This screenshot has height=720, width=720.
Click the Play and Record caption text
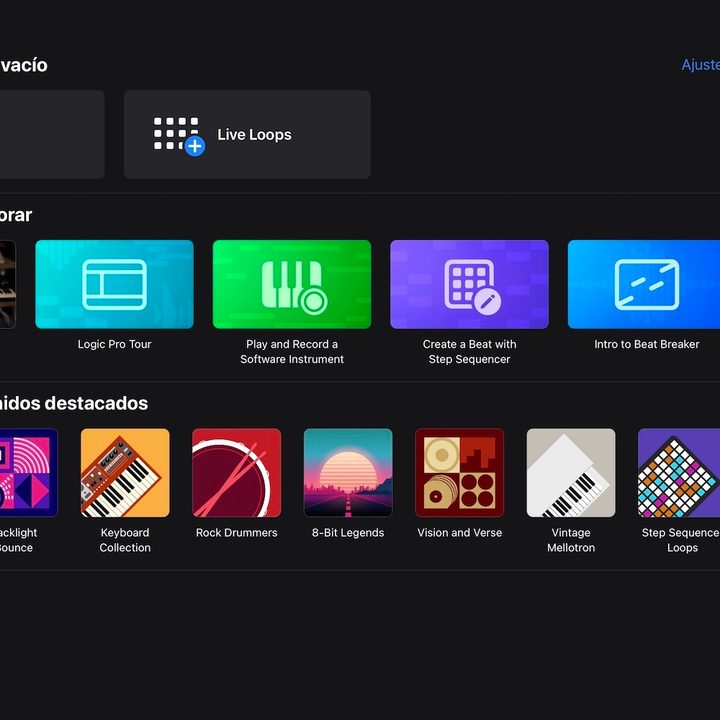tap(292, 351)
